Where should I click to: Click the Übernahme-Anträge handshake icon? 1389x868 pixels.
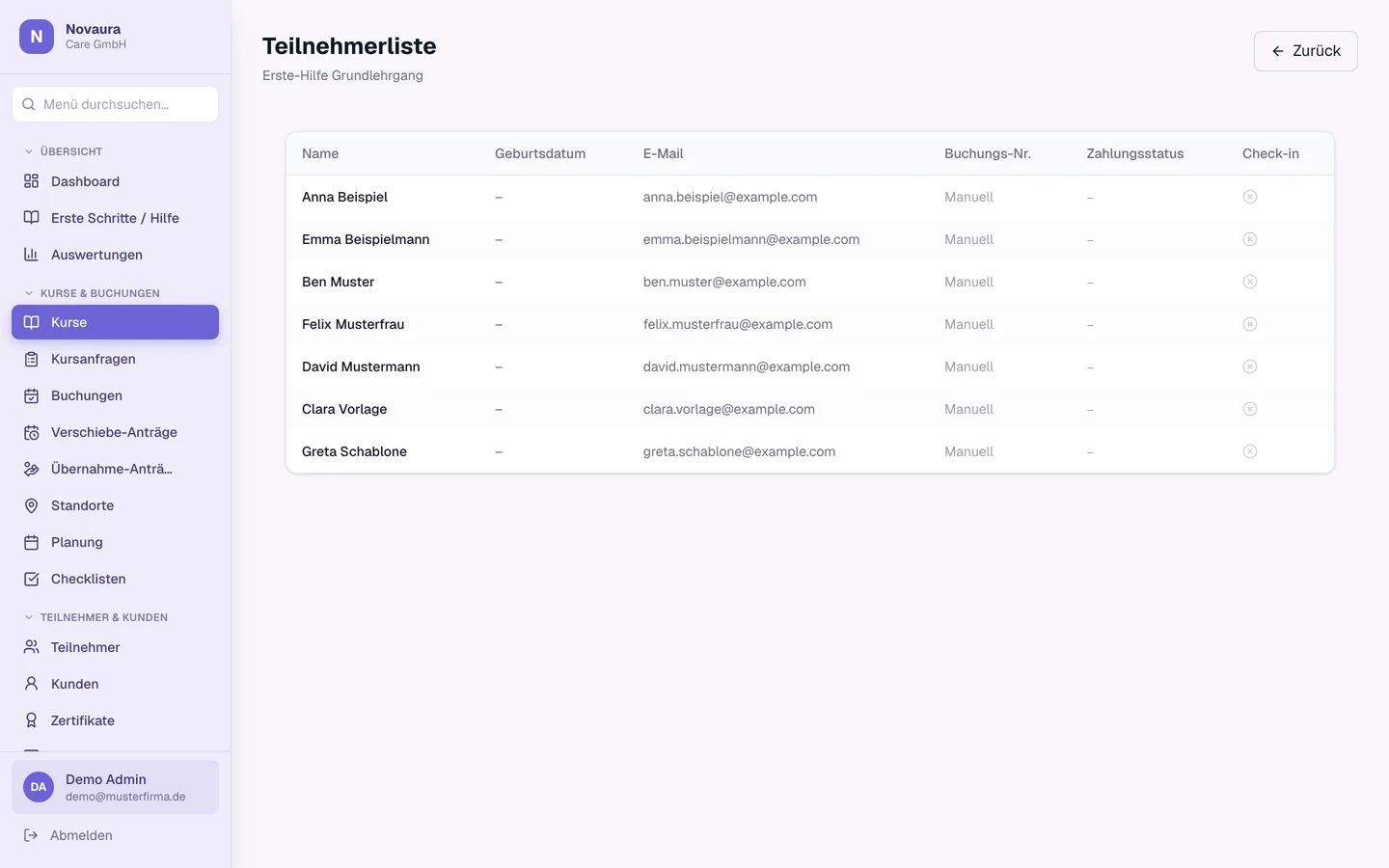coord(31,469)
